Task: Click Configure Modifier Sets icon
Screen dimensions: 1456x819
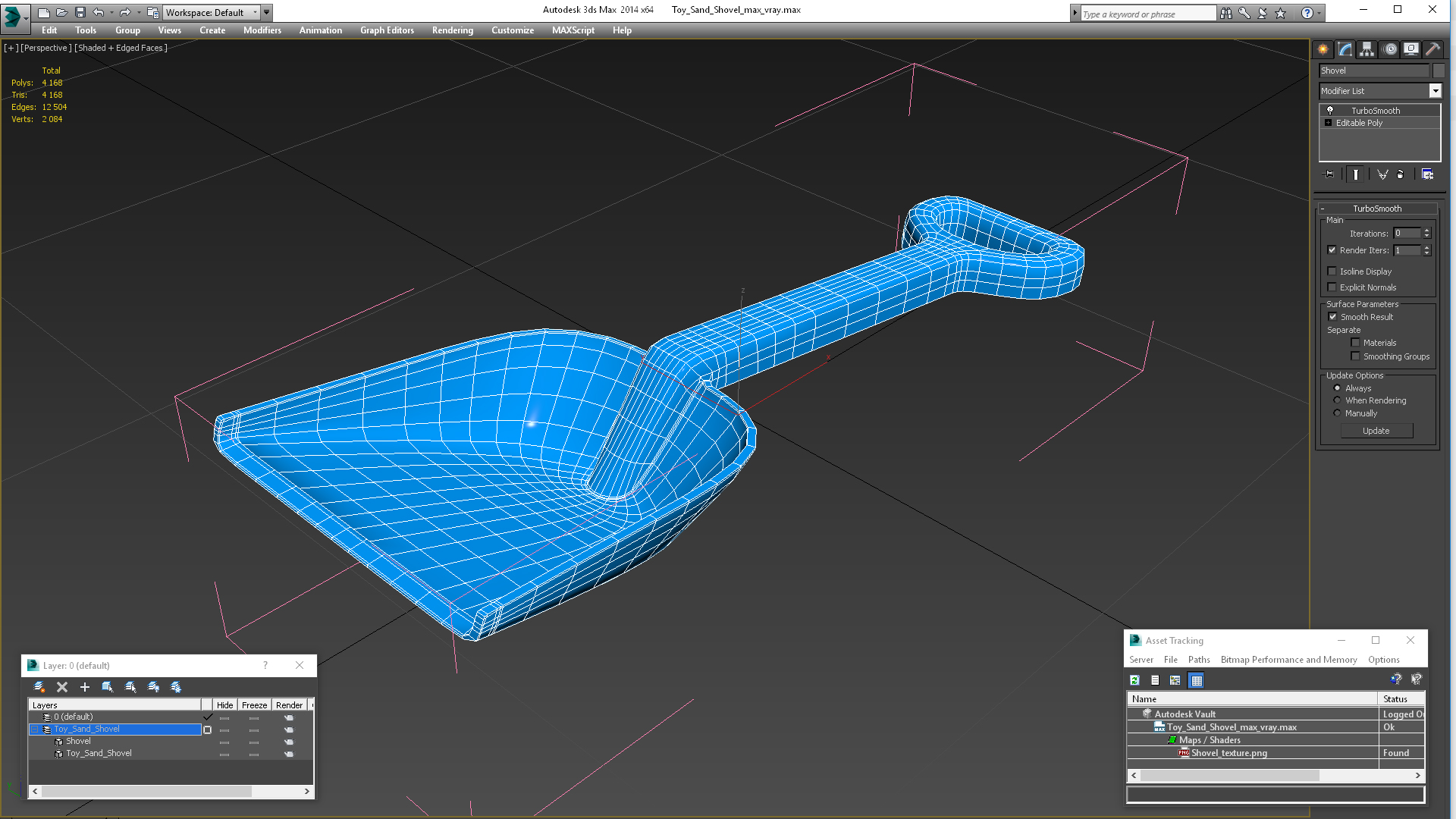Action: pos(1427,174)
